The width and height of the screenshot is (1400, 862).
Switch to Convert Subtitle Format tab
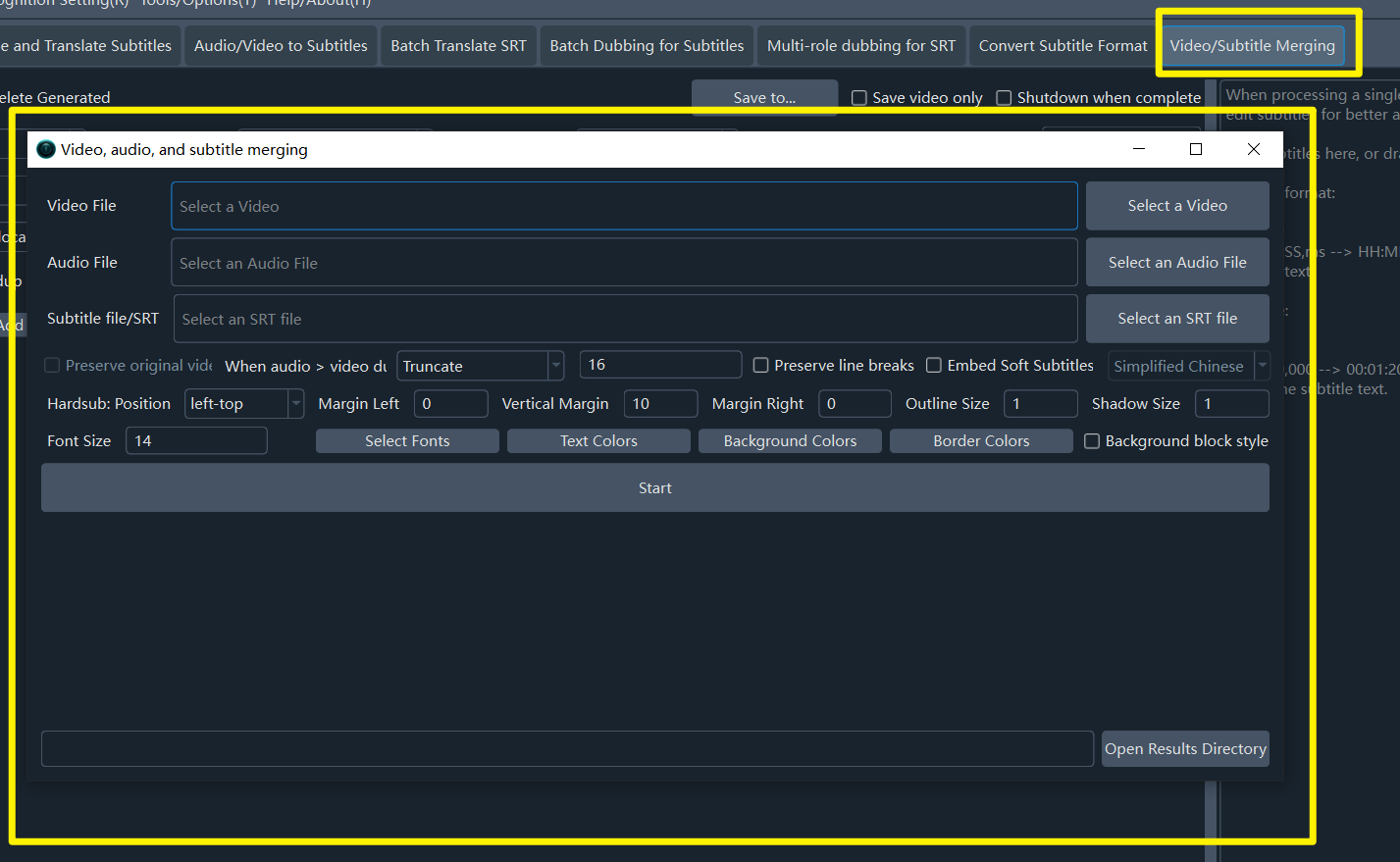pyautogui.click(x=1062, y=46)
